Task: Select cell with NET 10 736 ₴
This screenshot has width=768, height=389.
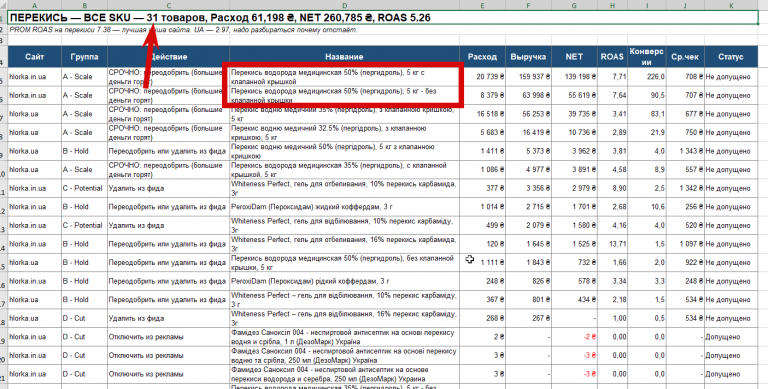Action: [x=574, y=133]
